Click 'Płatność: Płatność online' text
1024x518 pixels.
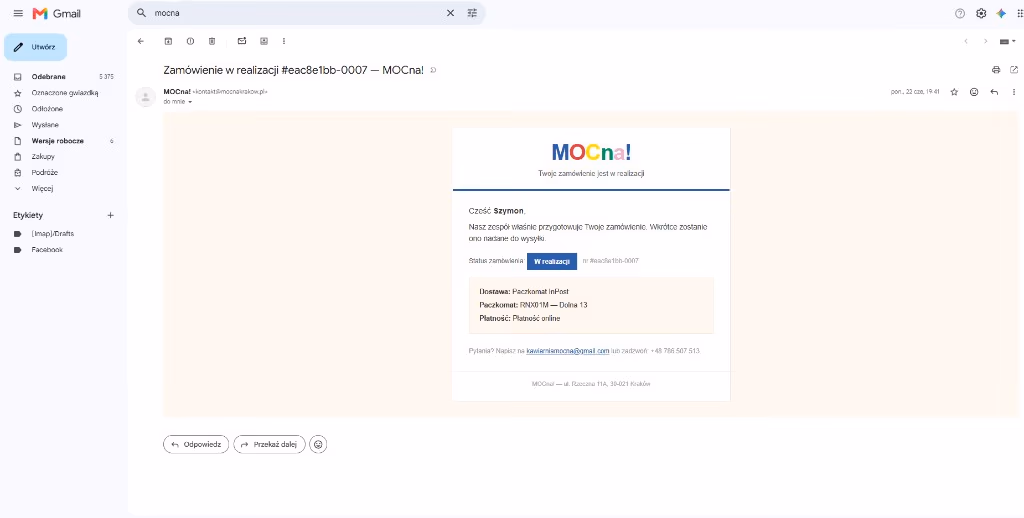tap(520, 319)
